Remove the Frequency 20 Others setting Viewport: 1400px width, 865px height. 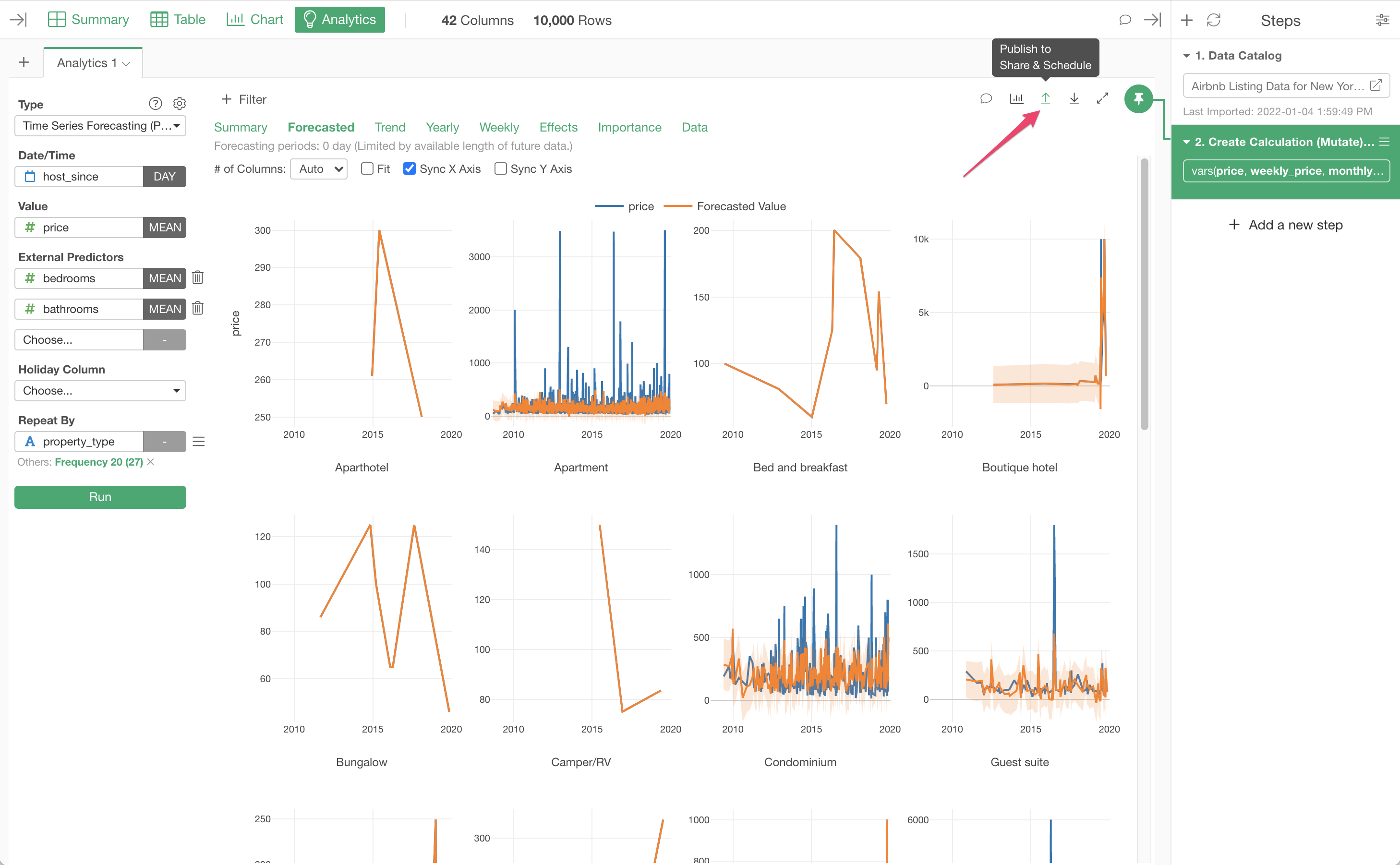(x=150, y=462)
